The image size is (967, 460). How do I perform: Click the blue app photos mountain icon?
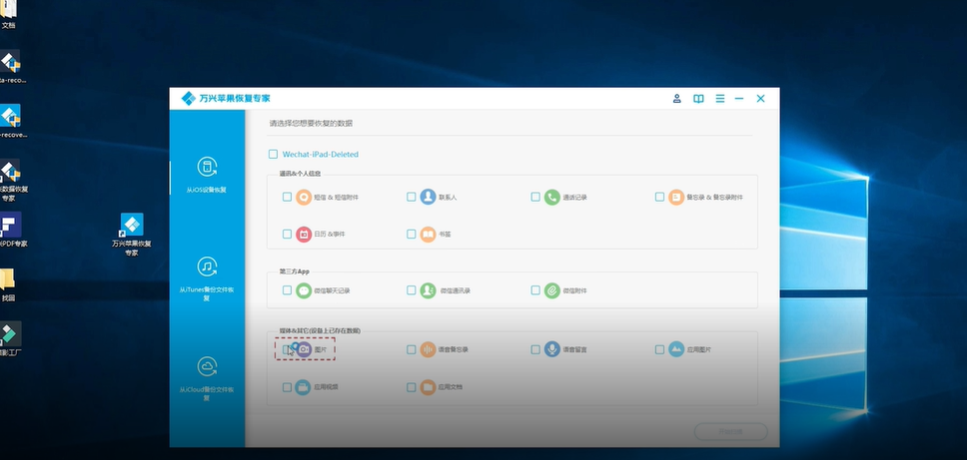coord(677,350)
